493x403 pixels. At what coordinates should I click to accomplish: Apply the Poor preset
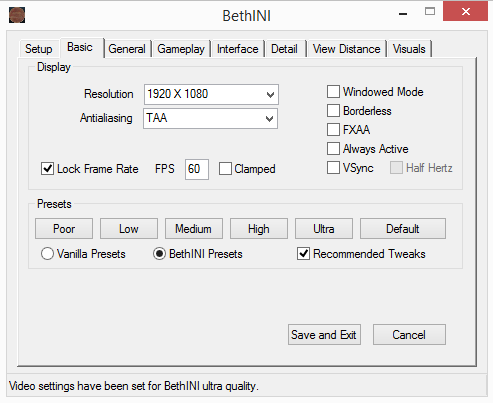[x=64, y=229]
